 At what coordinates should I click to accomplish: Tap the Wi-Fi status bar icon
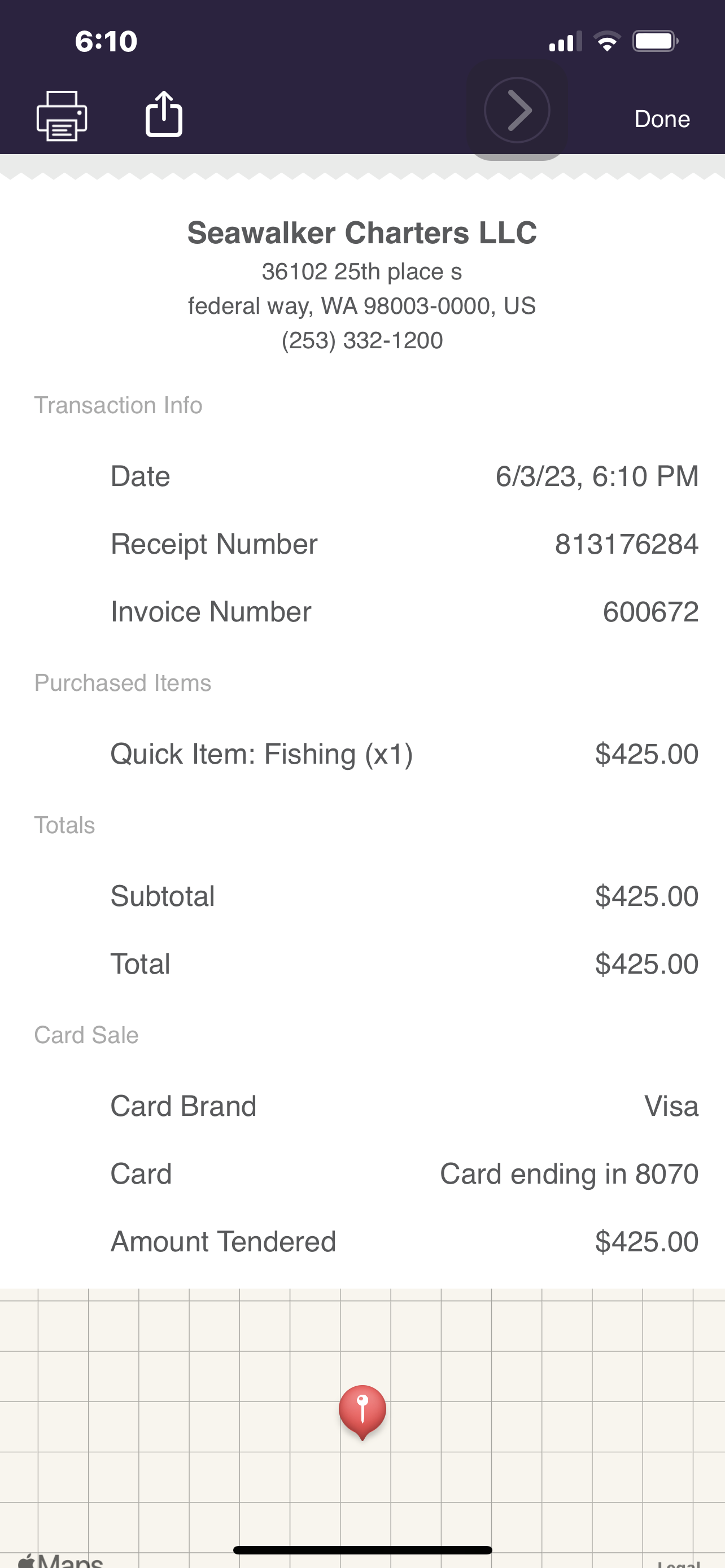coord(607,41)
